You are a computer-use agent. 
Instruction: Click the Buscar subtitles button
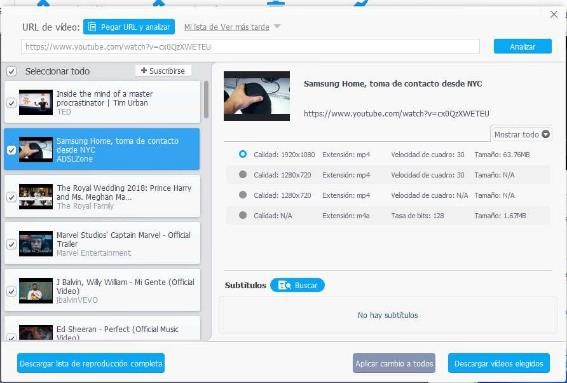[x=297, y=285]
